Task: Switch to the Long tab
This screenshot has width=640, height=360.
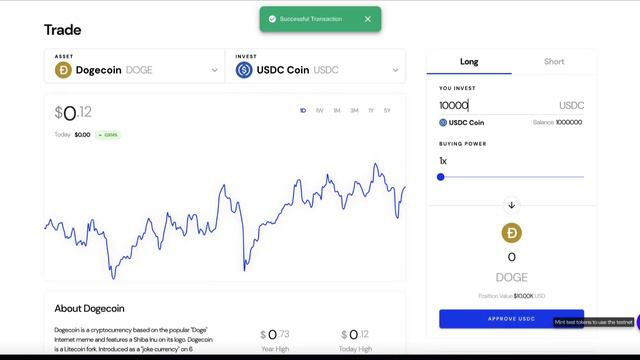Action: (469, 62)
